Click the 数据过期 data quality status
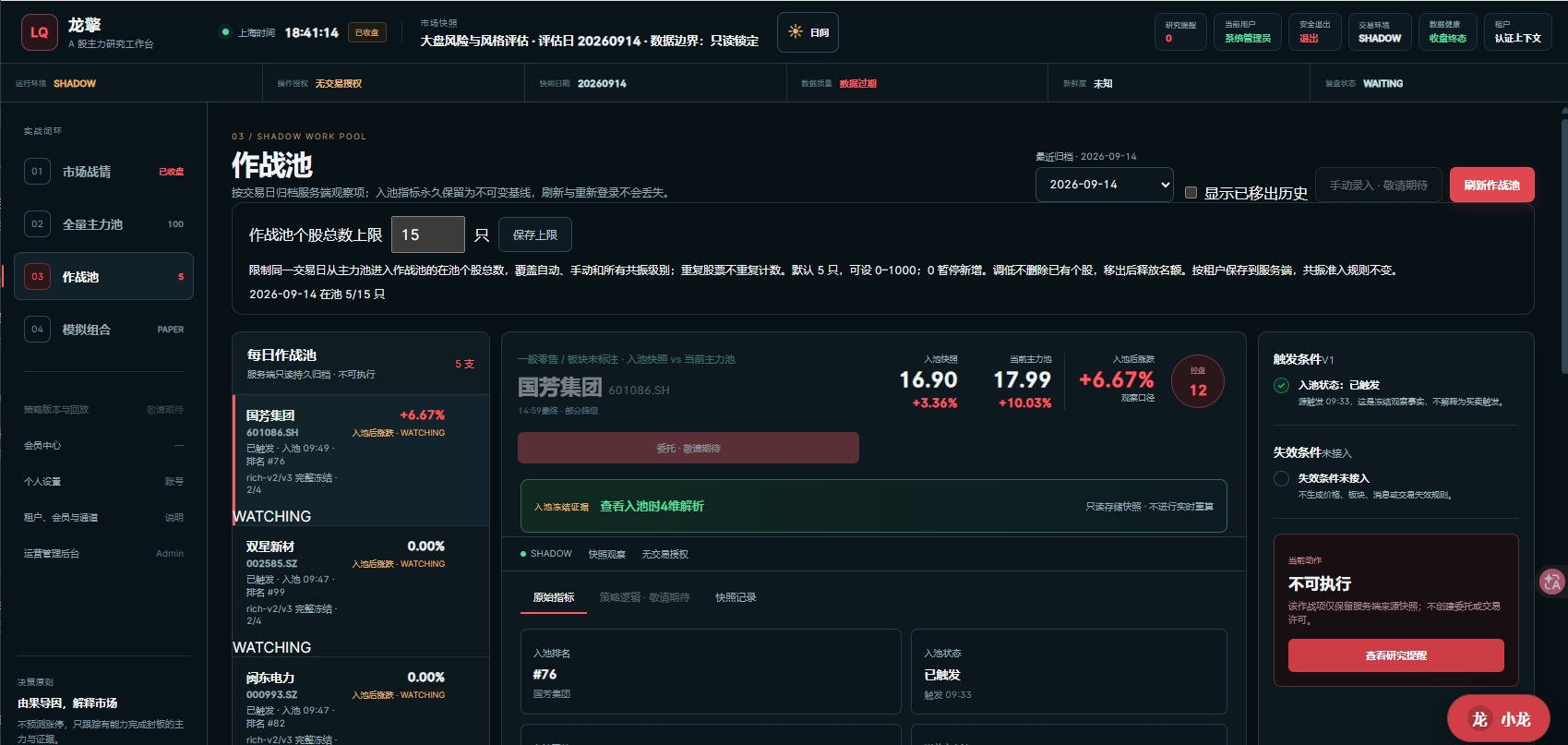Image resolution: width=1568 pixels, height=745 pixels. click(x=858, y=83)
